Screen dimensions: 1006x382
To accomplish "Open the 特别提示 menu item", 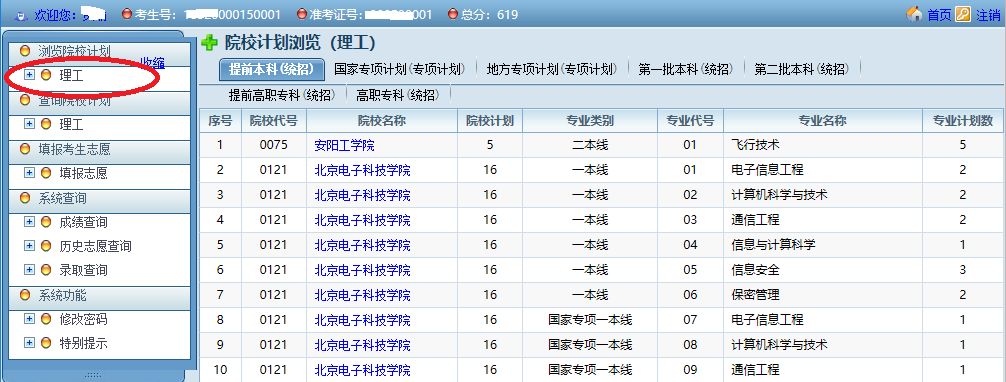I will pyautogui.click(x=83, y=343).
